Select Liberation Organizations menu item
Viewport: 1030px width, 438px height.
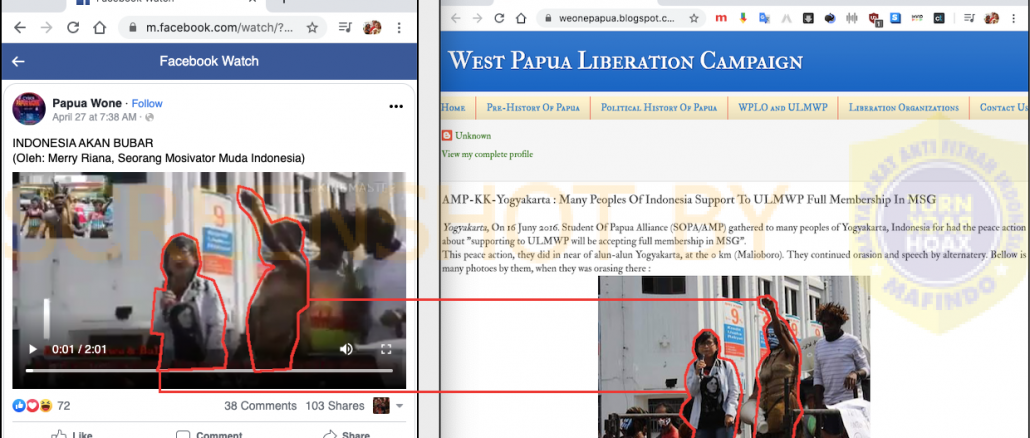903,108
